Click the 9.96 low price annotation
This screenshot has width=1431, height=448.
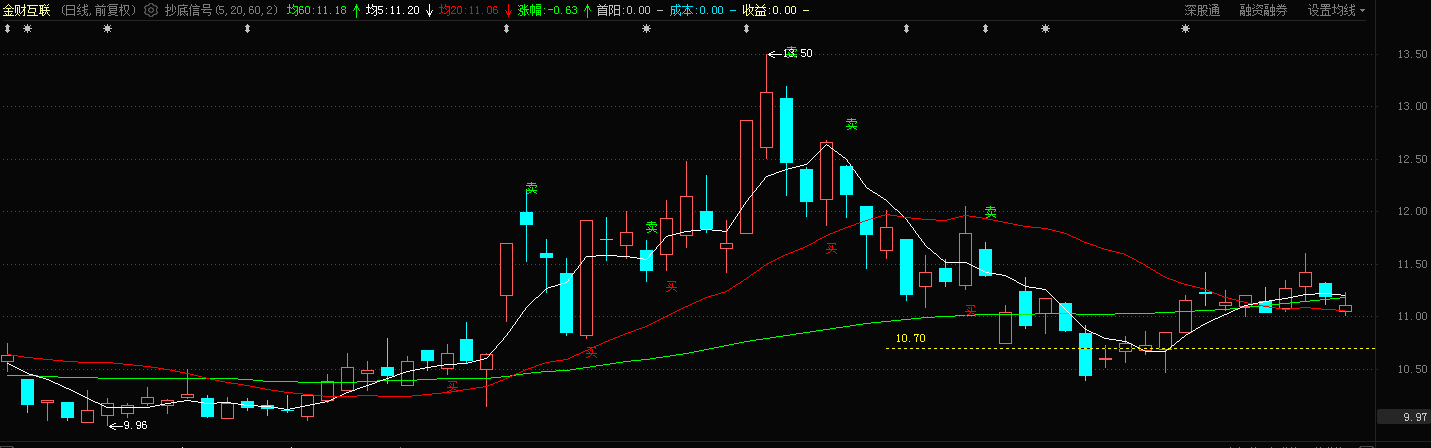135,425
